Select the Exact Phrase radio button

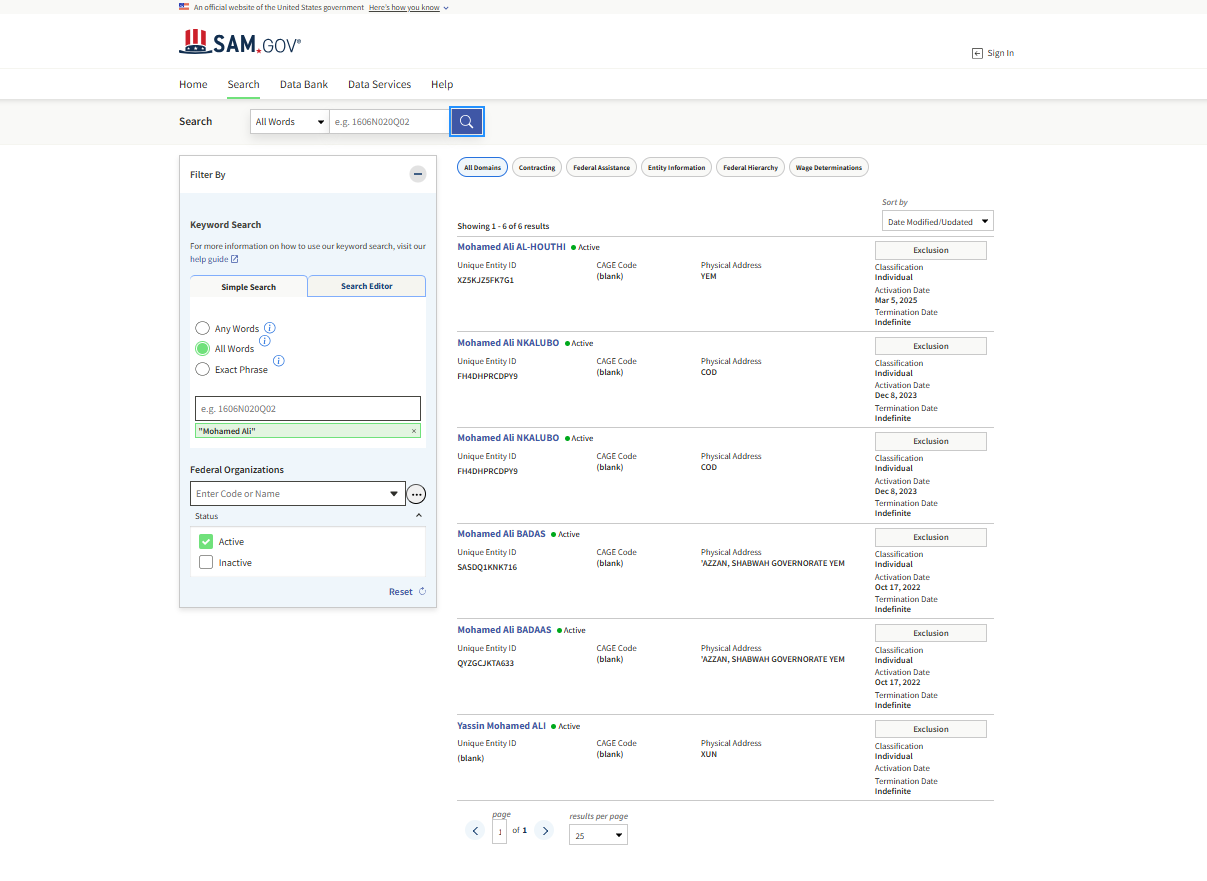(201, 369)
